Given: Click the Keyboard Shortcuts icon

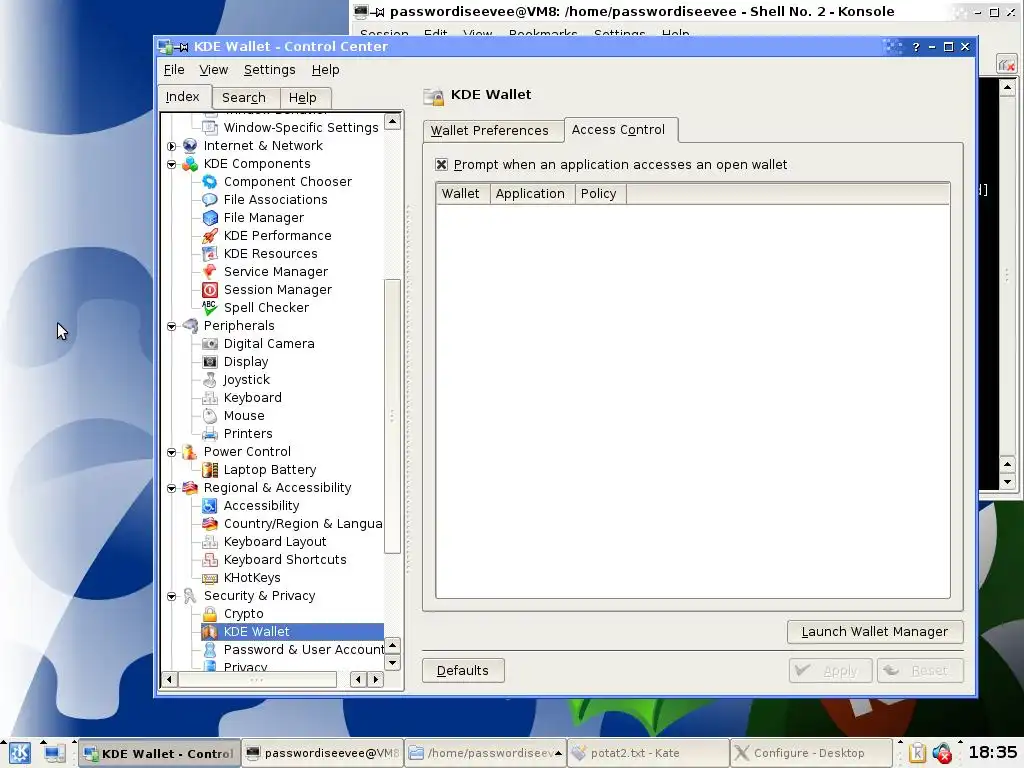Looking at the screenshot, I should tap(210, 560).
